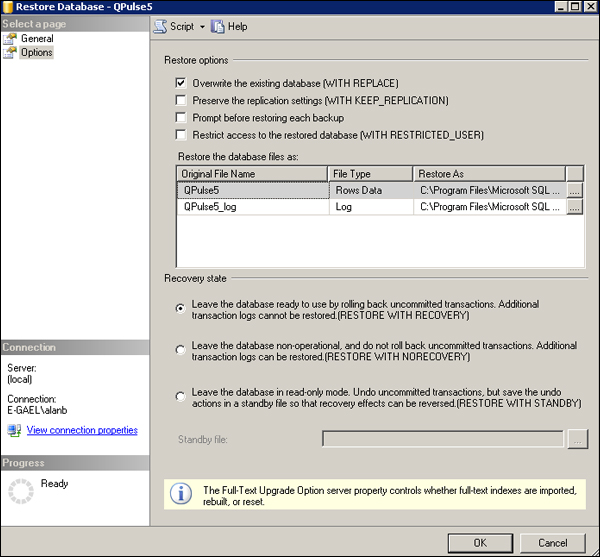Click the Help label in toolbar

[x=238, y=27]
